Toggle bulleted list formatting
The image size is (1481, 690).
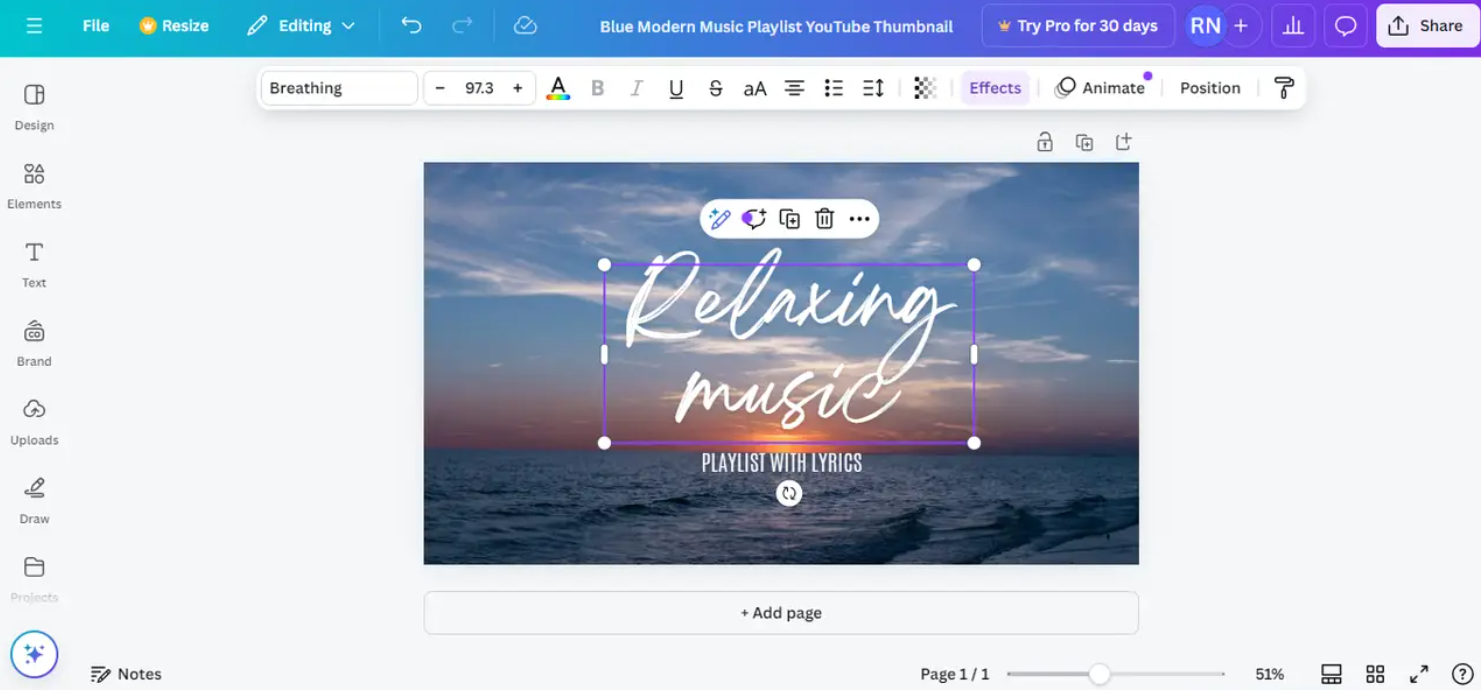tap(833, 88)
